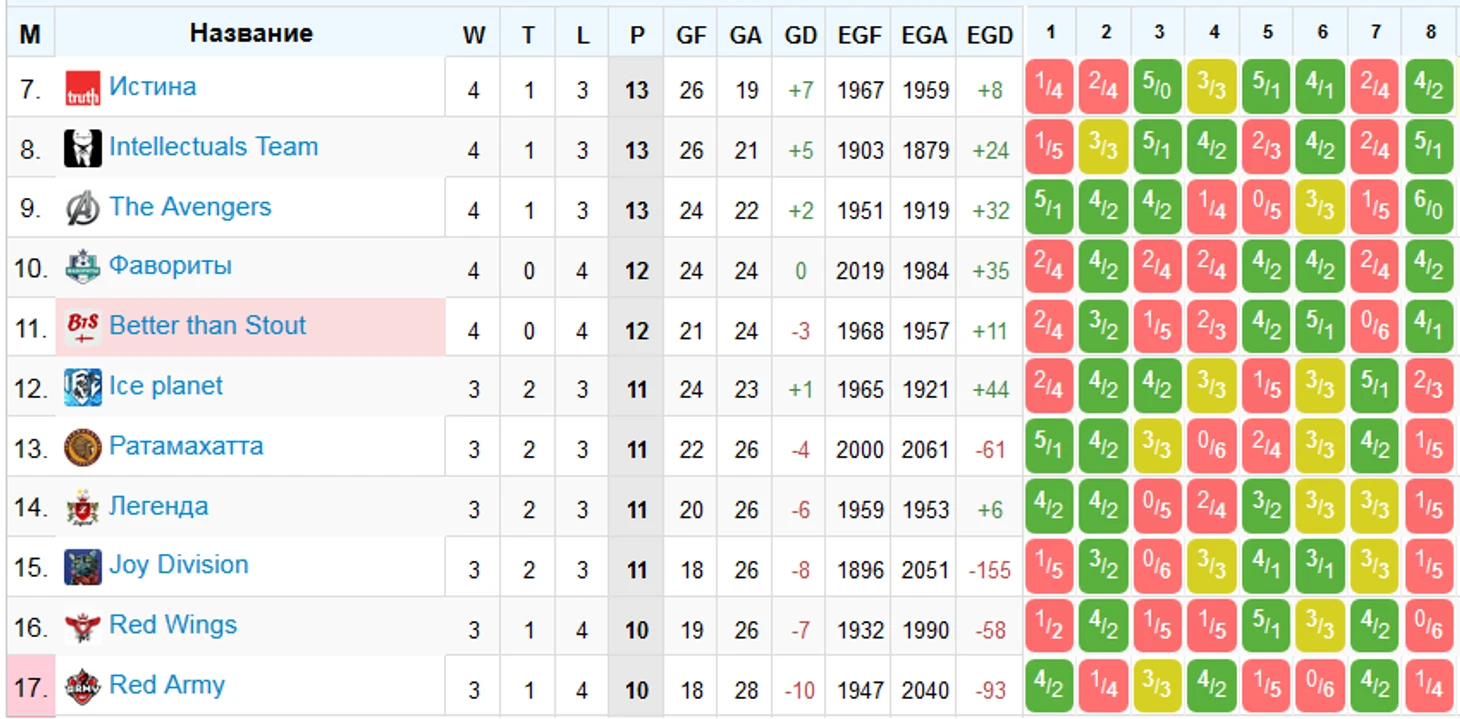Screen dimensions: 1460x719
Task: Open the Легенда team link
Action: (x=159, y=506)
